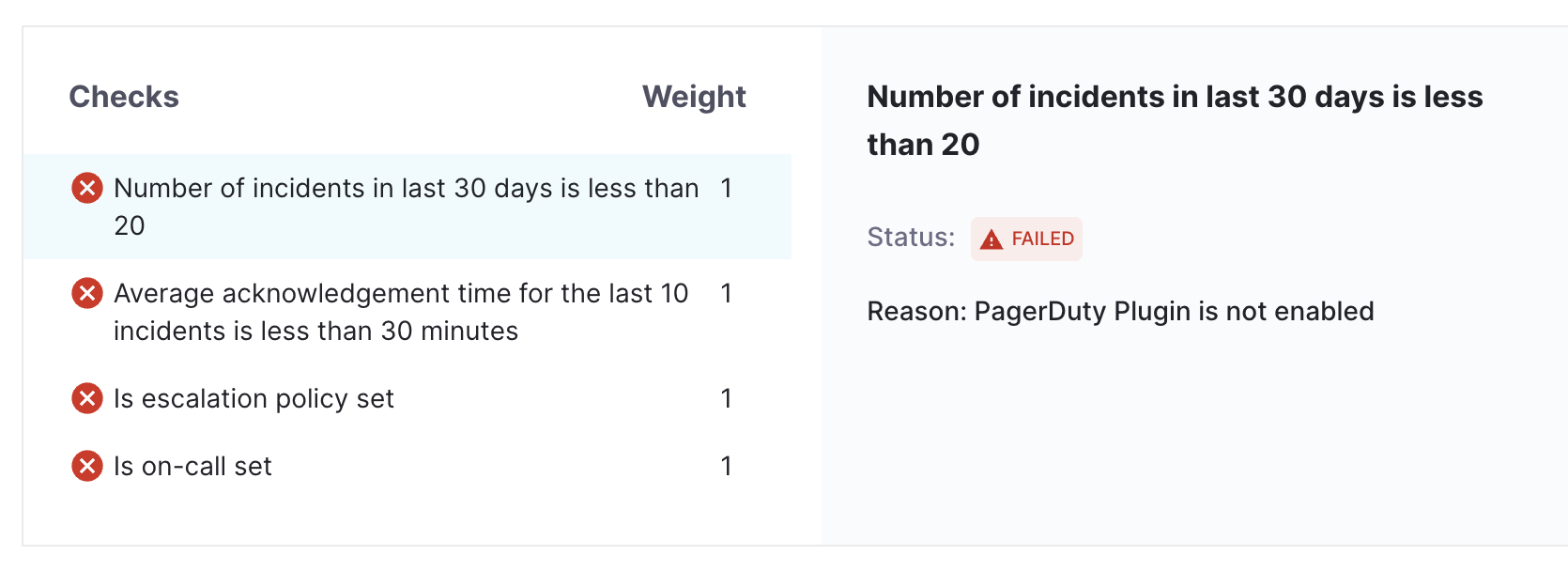1568x571 pixels.
Task: Click the red X icon for escalation policy
Action: click(87, 399)
